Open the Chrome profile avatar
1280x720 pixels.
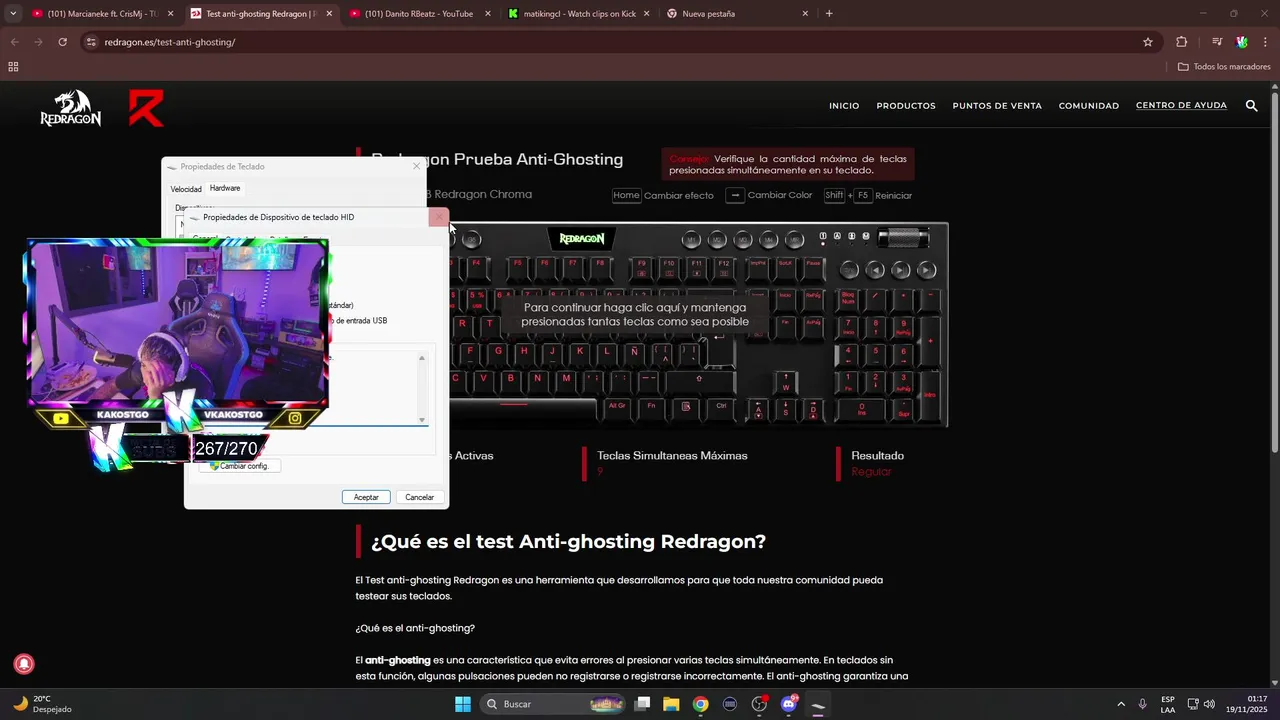pyautogui.click(x=1242, y=42)
